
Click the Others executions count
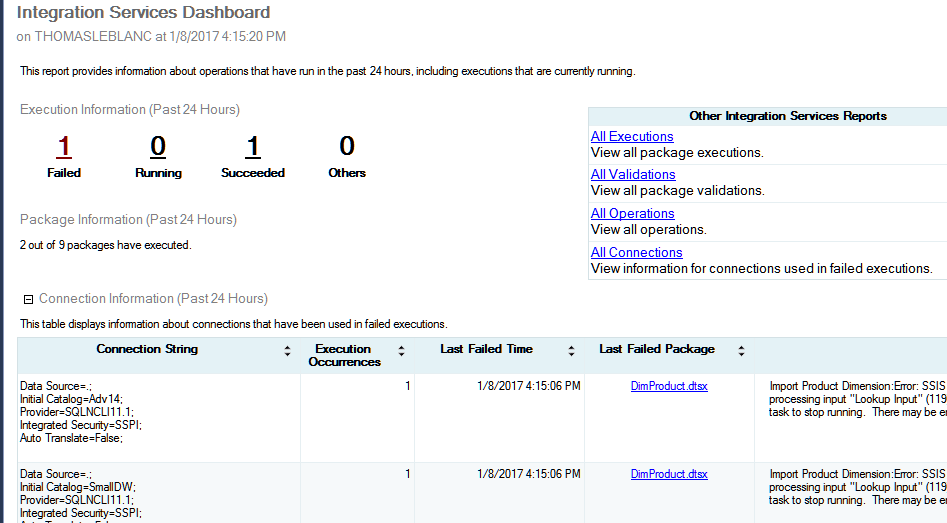click(347, 147)
